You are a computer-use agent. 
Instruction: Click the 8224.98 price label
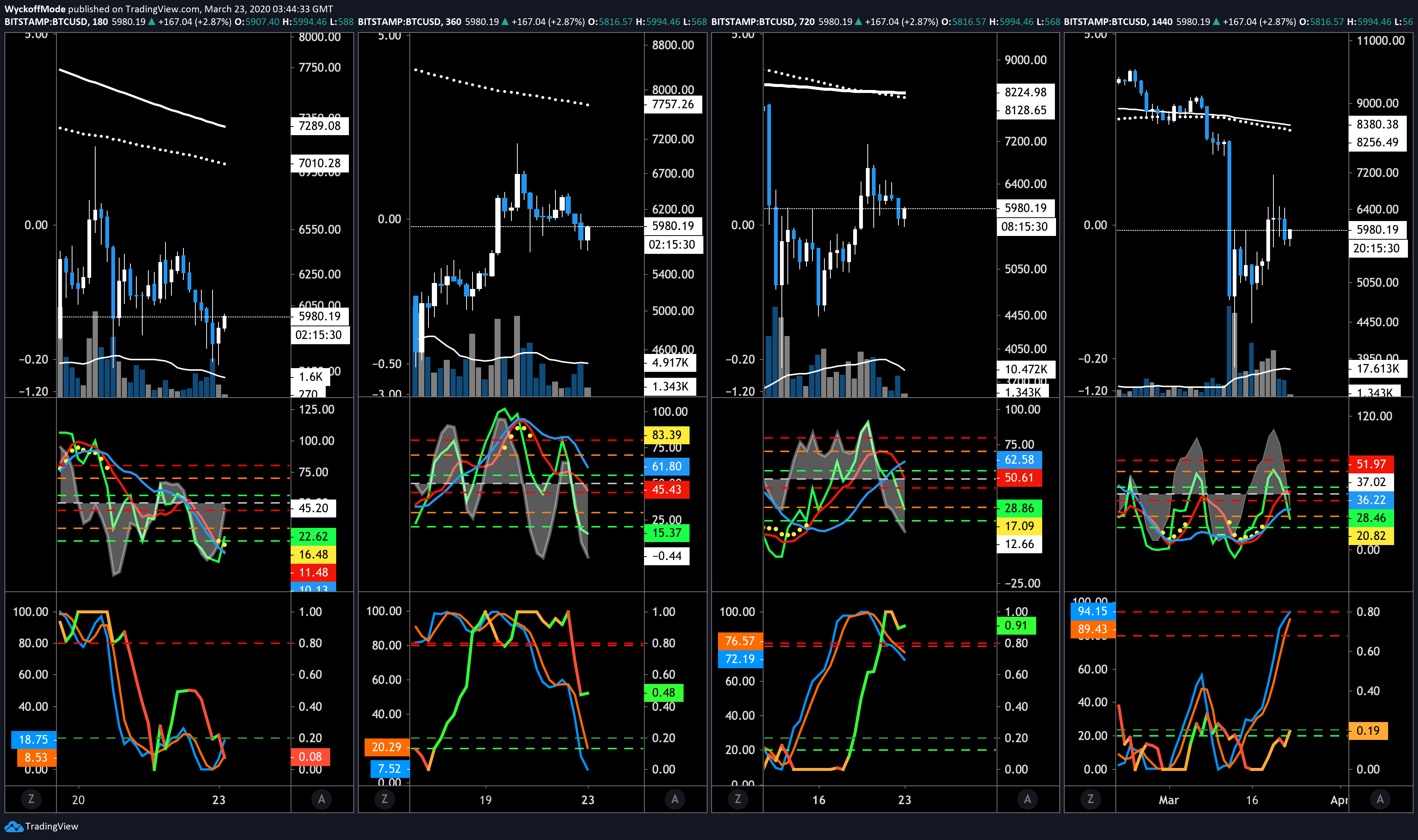1025,92
